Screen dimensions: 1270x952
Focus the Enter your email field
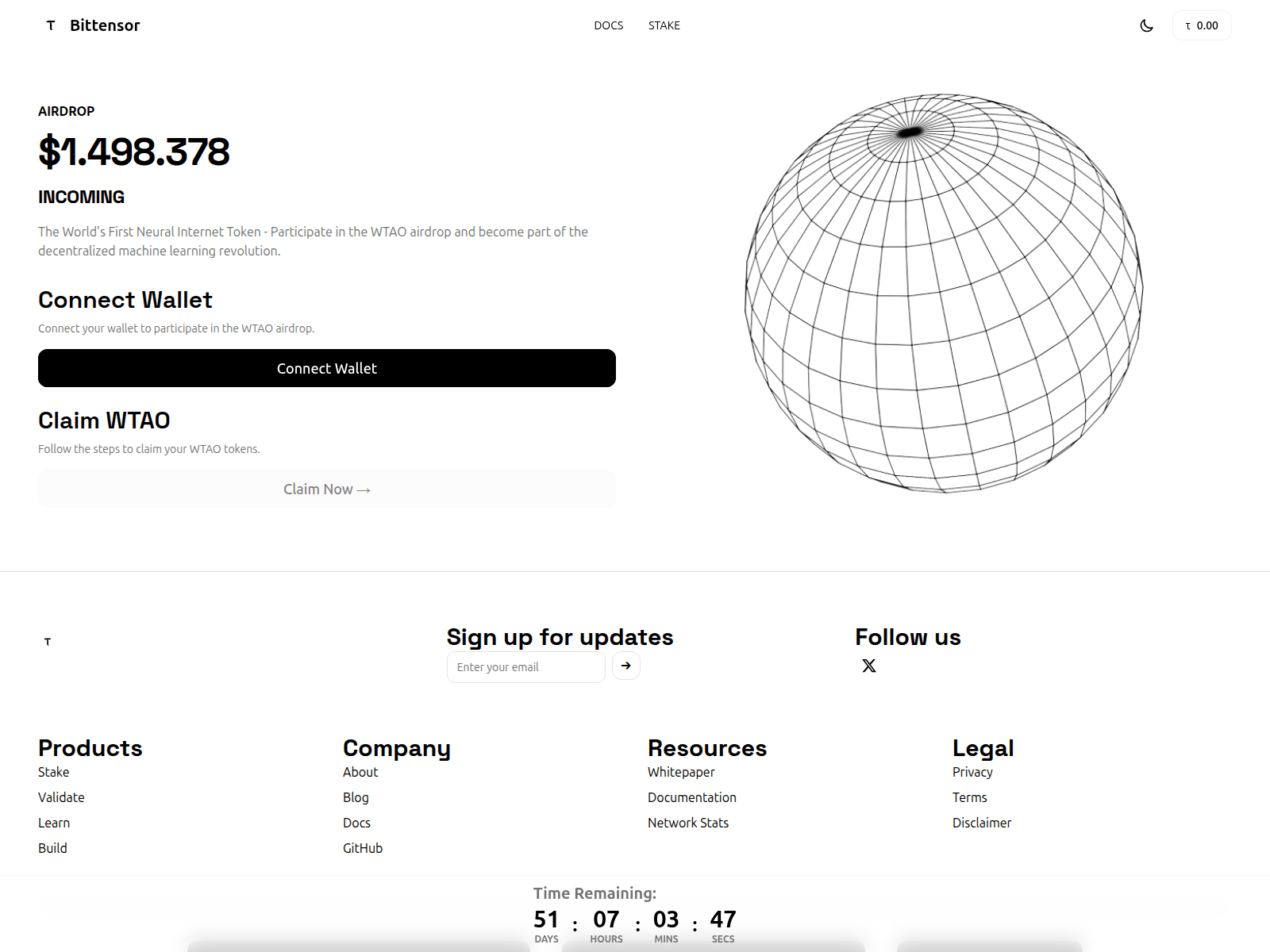(x=526, y=667)
